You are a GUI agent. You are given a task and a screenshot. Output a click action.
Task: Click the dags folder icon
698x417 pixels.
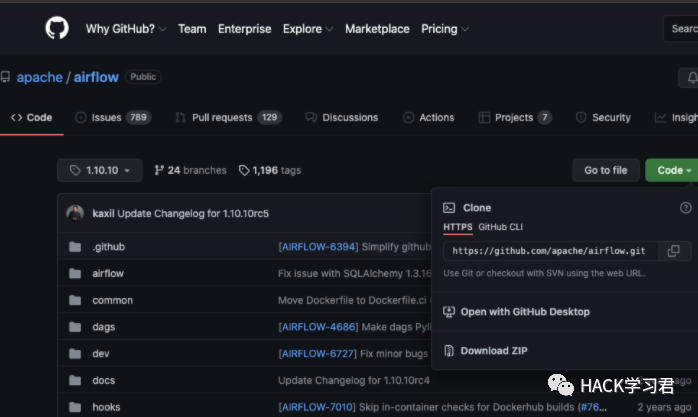pyautogui.click(x=75, y=327)
